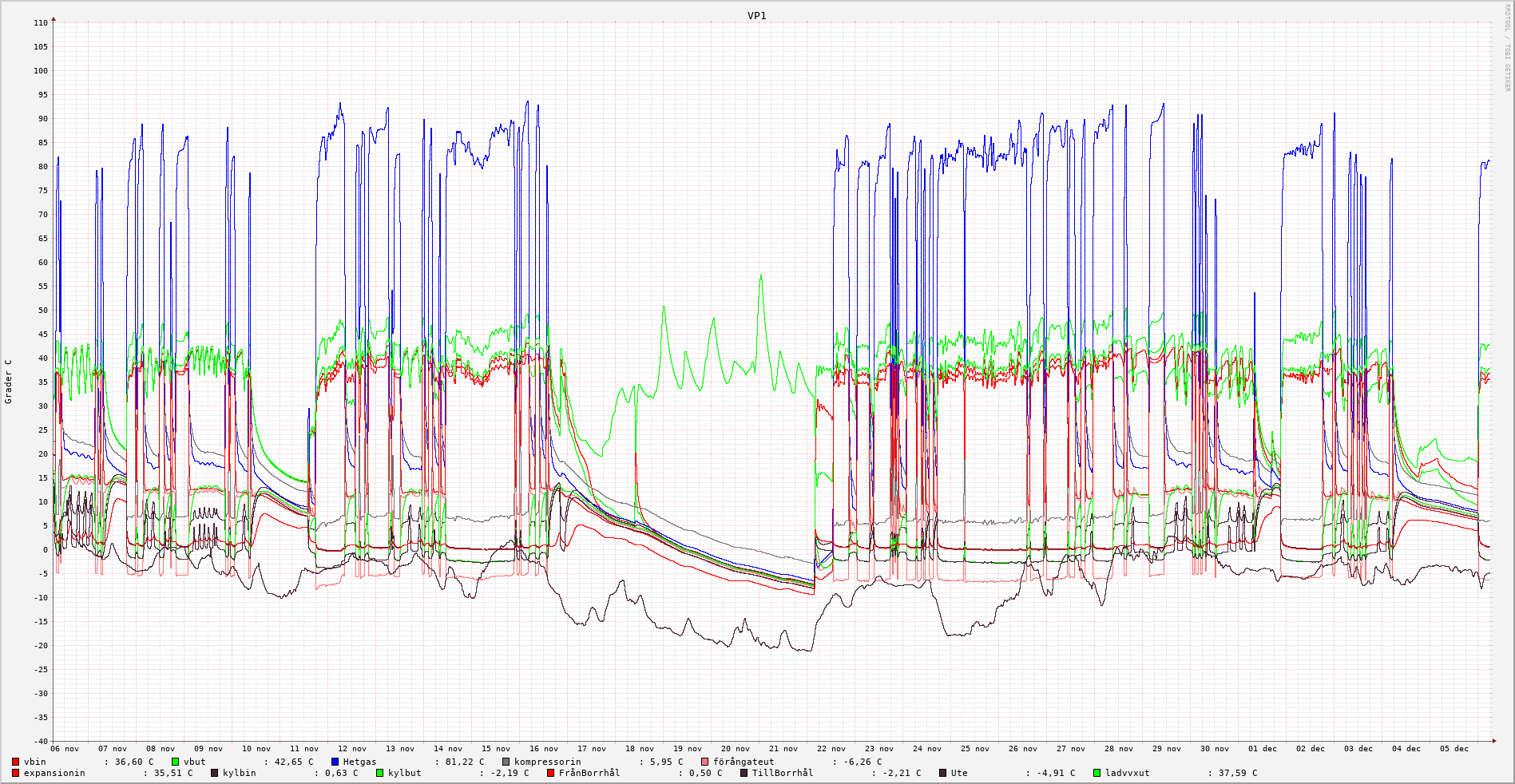Click the red FrånBorrhål legend swatch
This screenshot has height=784, width=1515.
click(551, 773)
